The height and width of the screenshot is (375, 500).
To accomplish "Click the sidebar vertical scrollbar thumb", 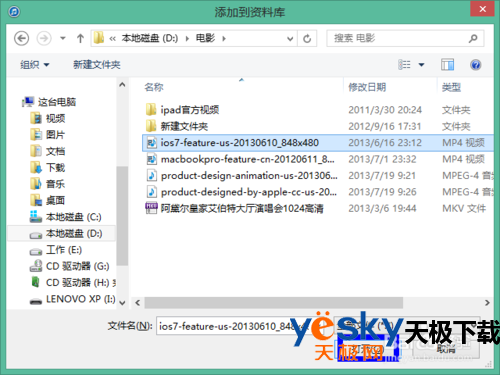I will coord(122,215).
